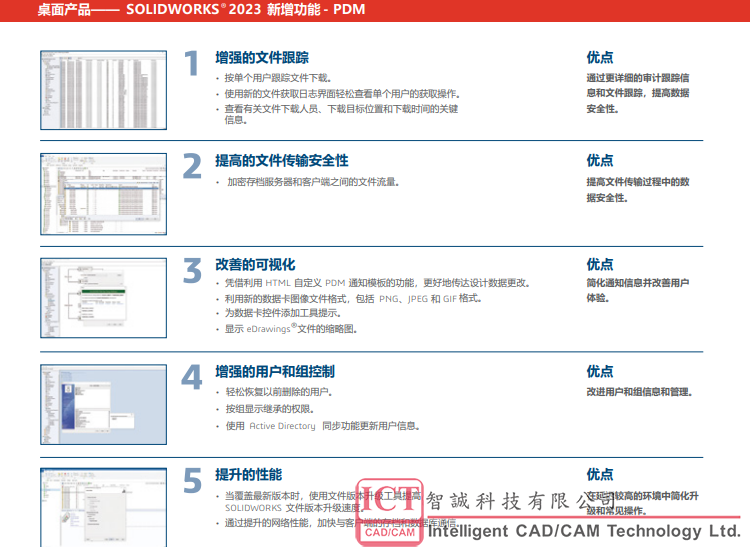Viewport: 750px width, 547px height.
Task: Click the bullet 为数据卡控件添加工具提示
Action: 283,313
